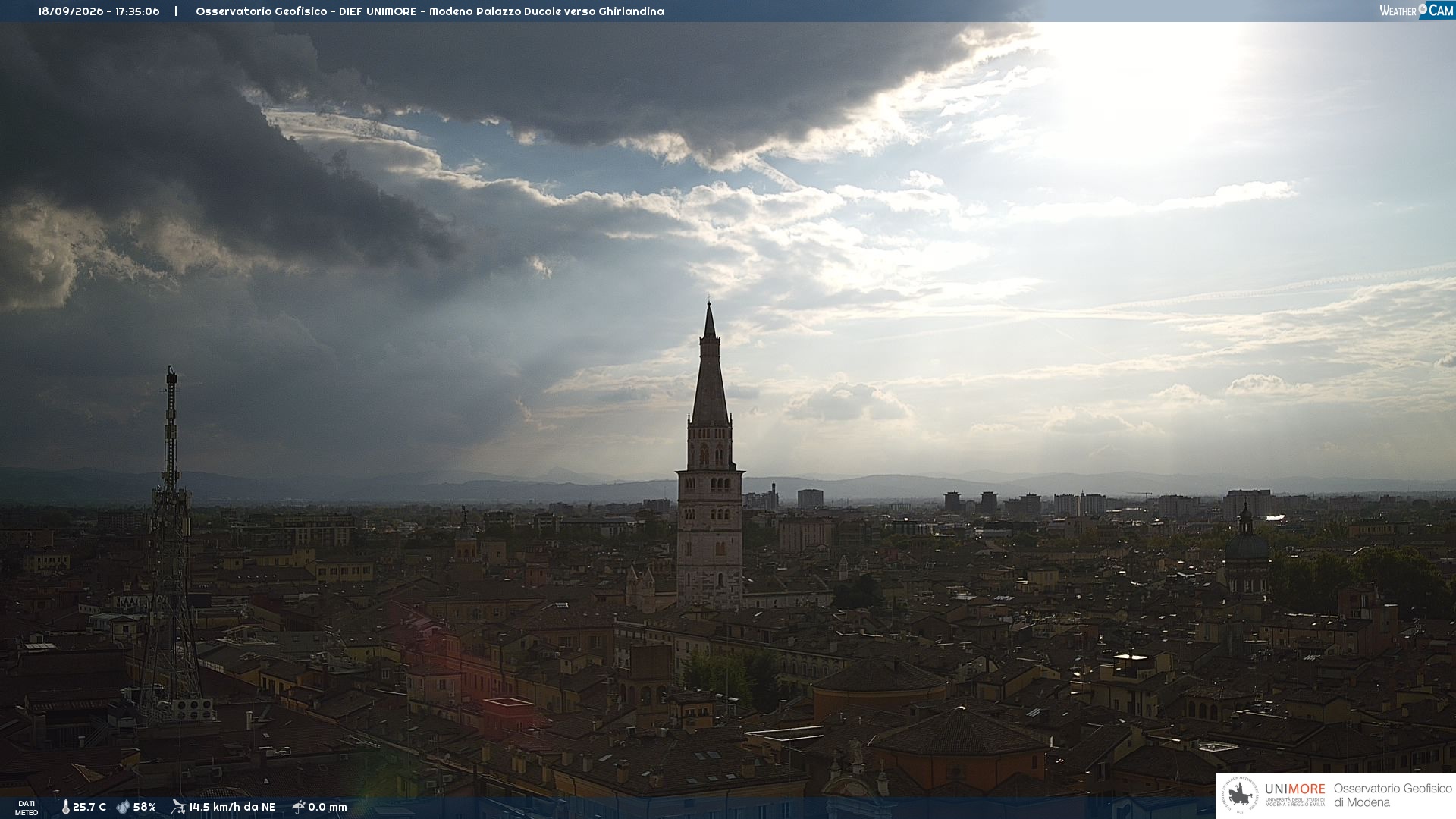
Task: Click the 0.0 mm rainfall reading
Action: pos(328,807)
